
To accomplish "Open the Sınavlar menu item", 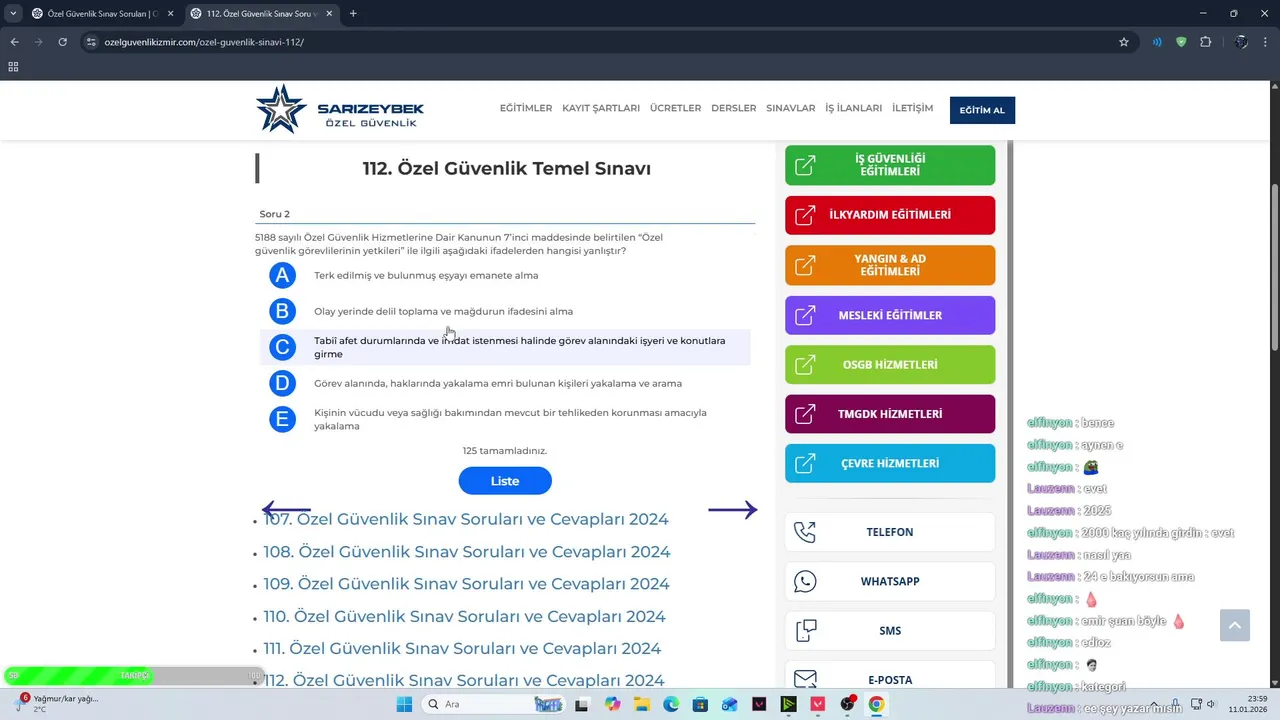I will [790, 109].
